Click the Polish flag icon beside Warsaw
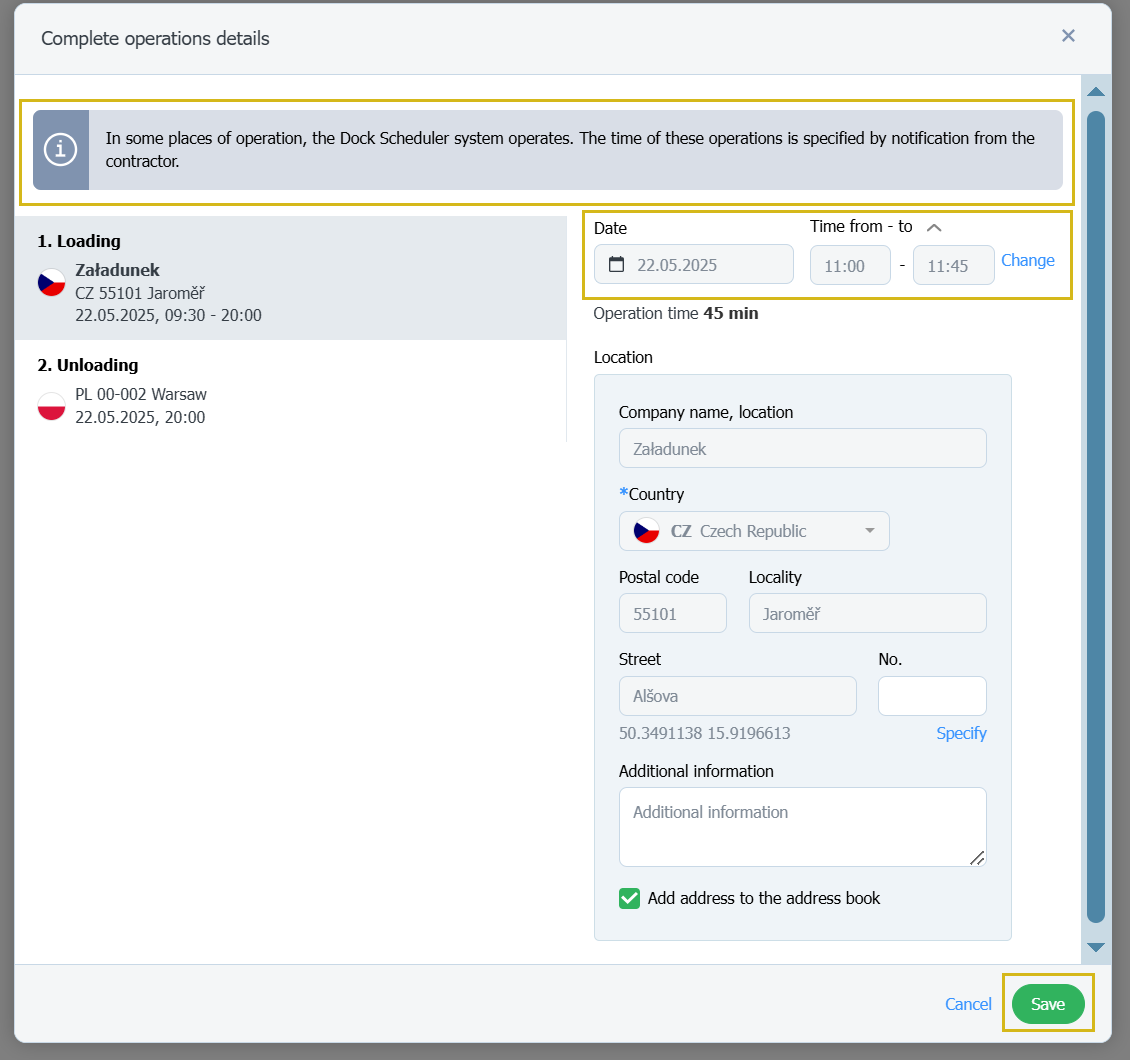This screenshot has width=1130, height=1060. click(x=51, y=406)
